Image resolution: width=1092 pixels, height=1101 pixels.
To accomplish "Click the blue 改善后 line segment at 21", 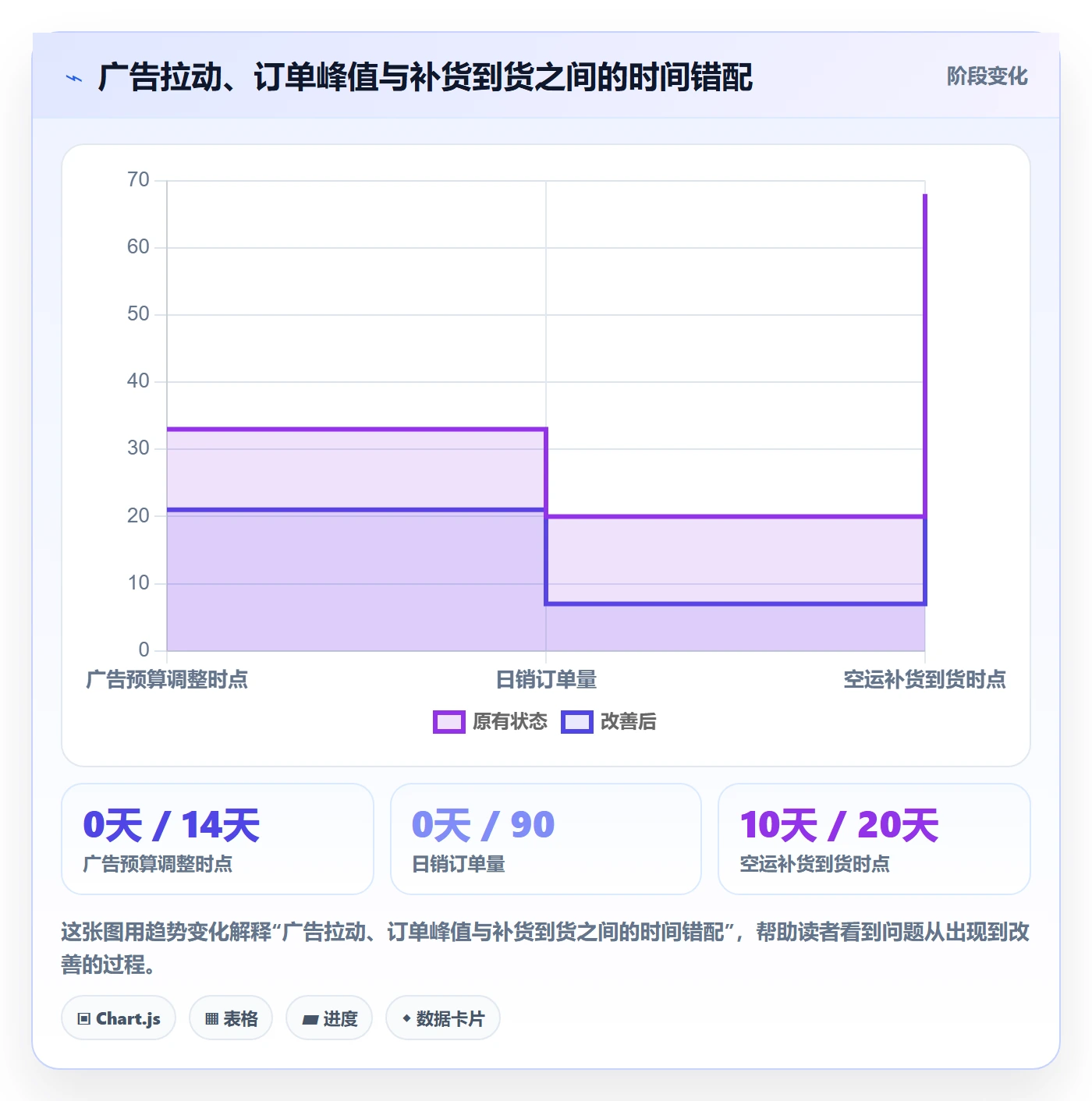I will point(356,510).
